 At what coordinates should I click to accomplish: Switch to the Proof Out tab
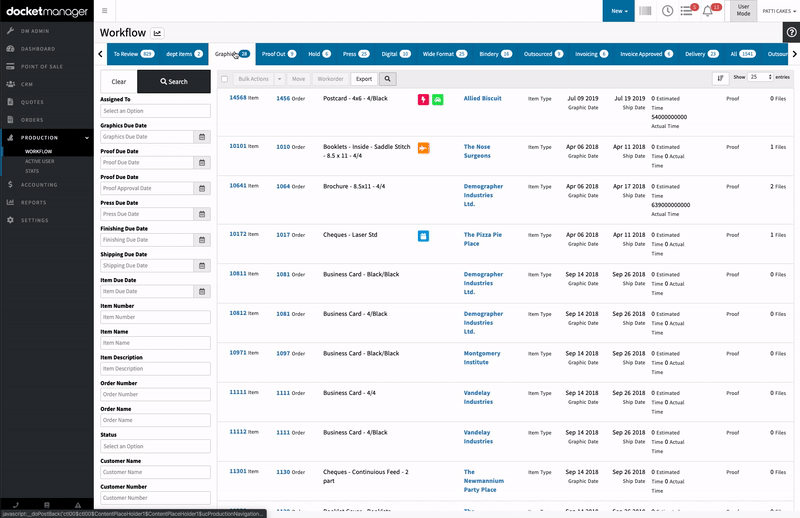tap(279, 54)
